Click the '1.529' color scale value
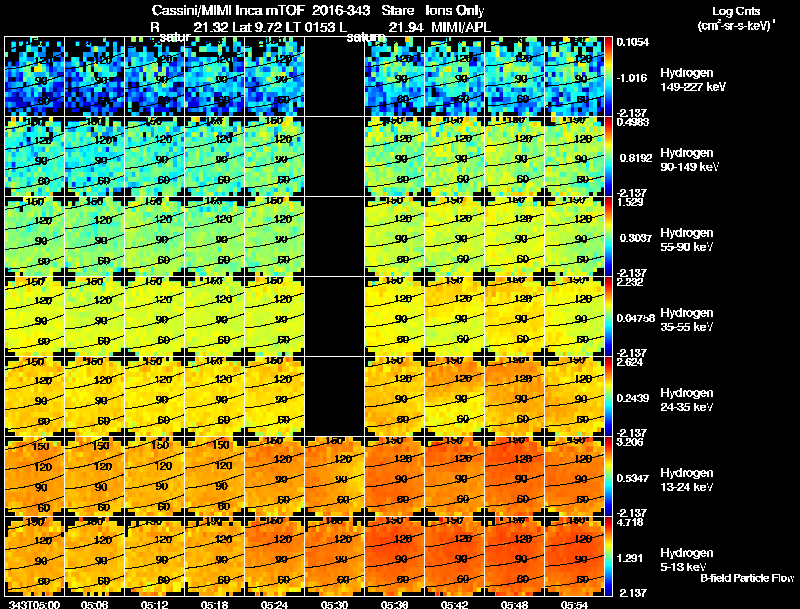This screenshot has width=800, height=609. pos(630,202)
